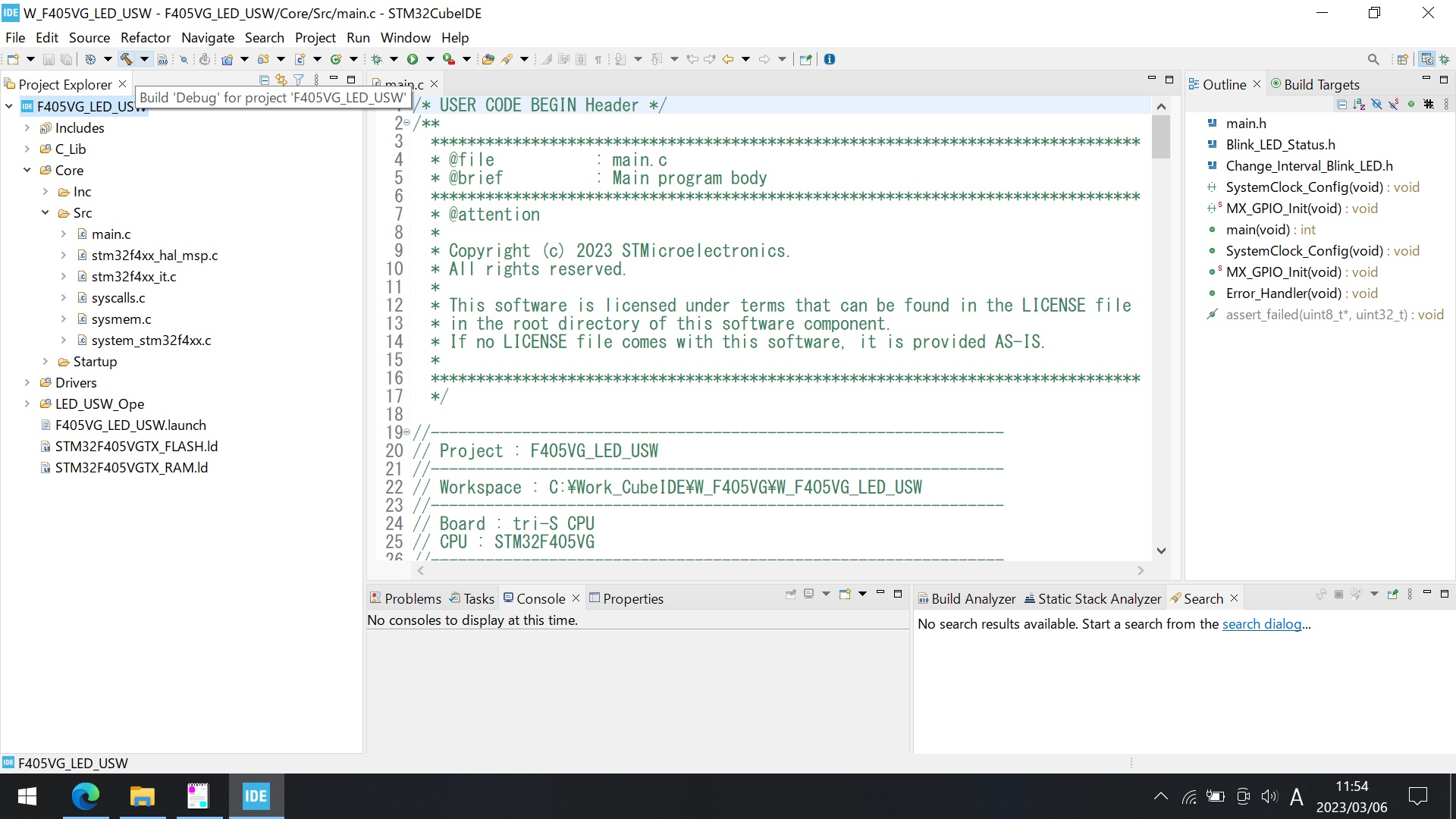Open the Run configurations dropdown arrow
The image size is (1456, 819).
click(431, 59)
